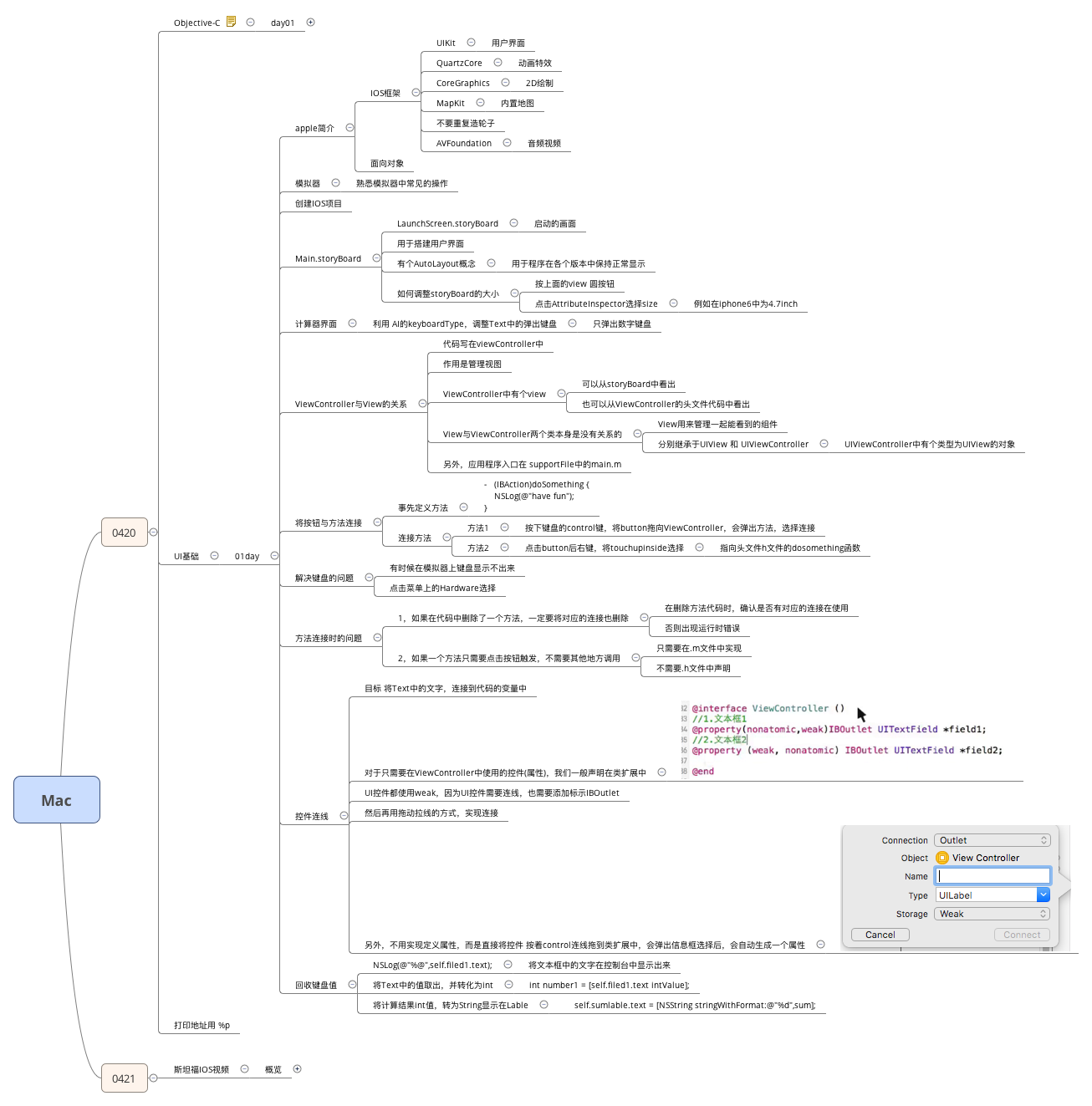This screenshot has height=1106, width=1092.
Task: Collapse the ViewController与View的关系 branch
Action: (x=423, y=403)
